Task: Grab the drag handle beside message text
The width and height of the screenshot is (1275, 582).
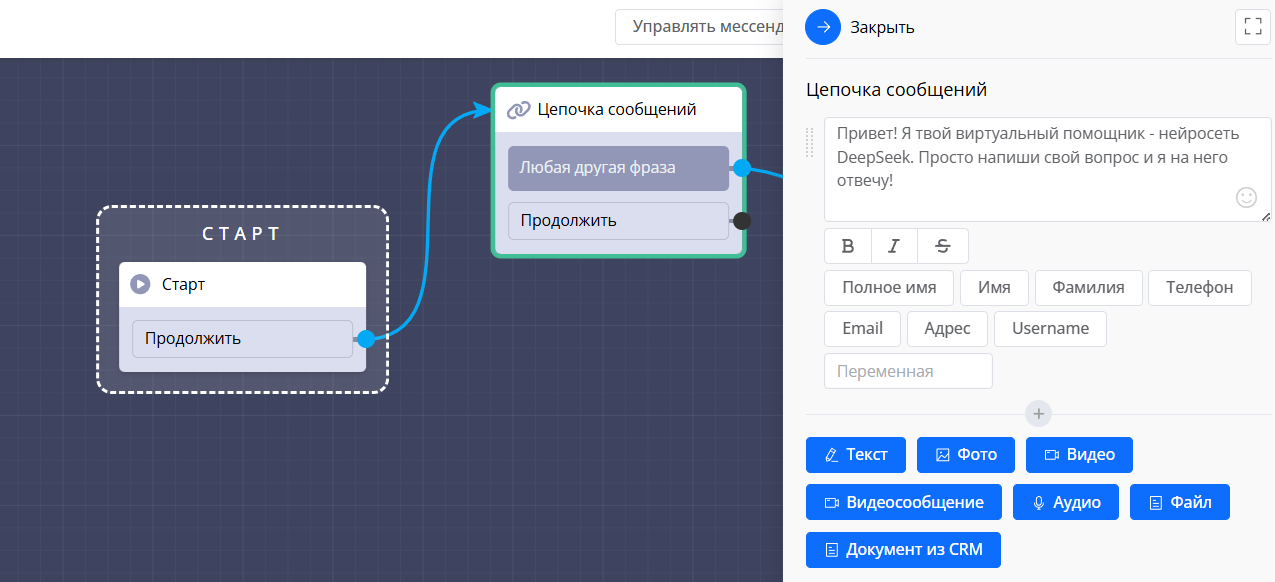Action: [811, 143]
